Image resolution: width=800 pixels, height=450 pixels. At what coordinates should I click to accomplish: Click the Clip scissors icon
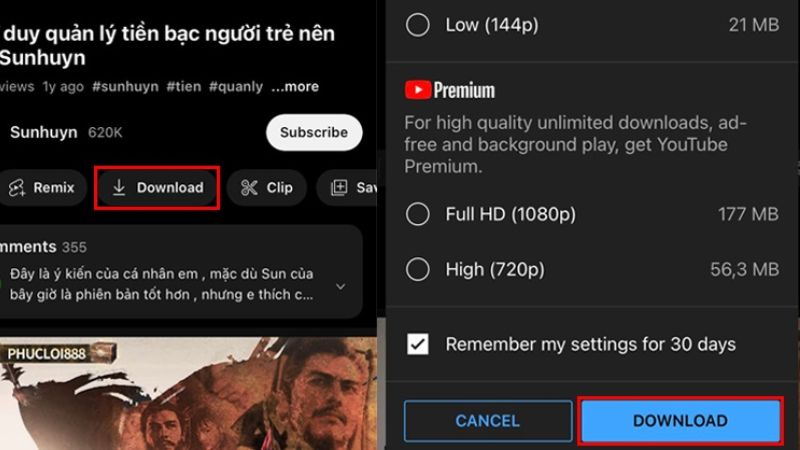[249, 188]
